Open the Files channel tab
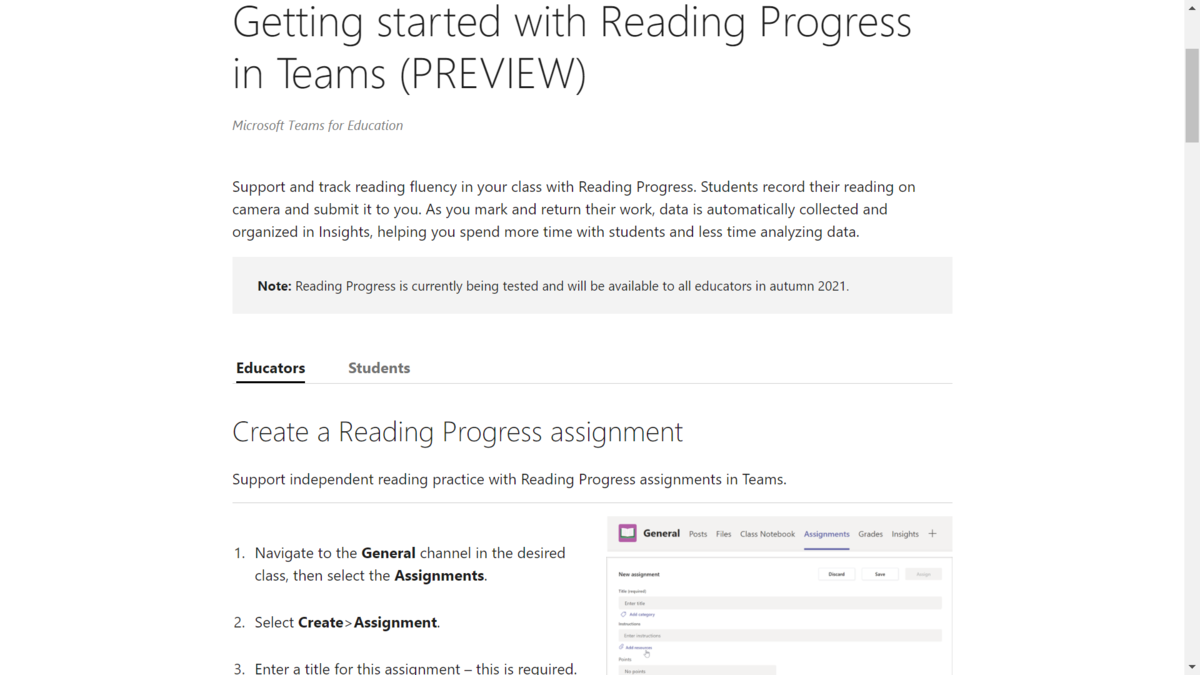 pos(724,534)
